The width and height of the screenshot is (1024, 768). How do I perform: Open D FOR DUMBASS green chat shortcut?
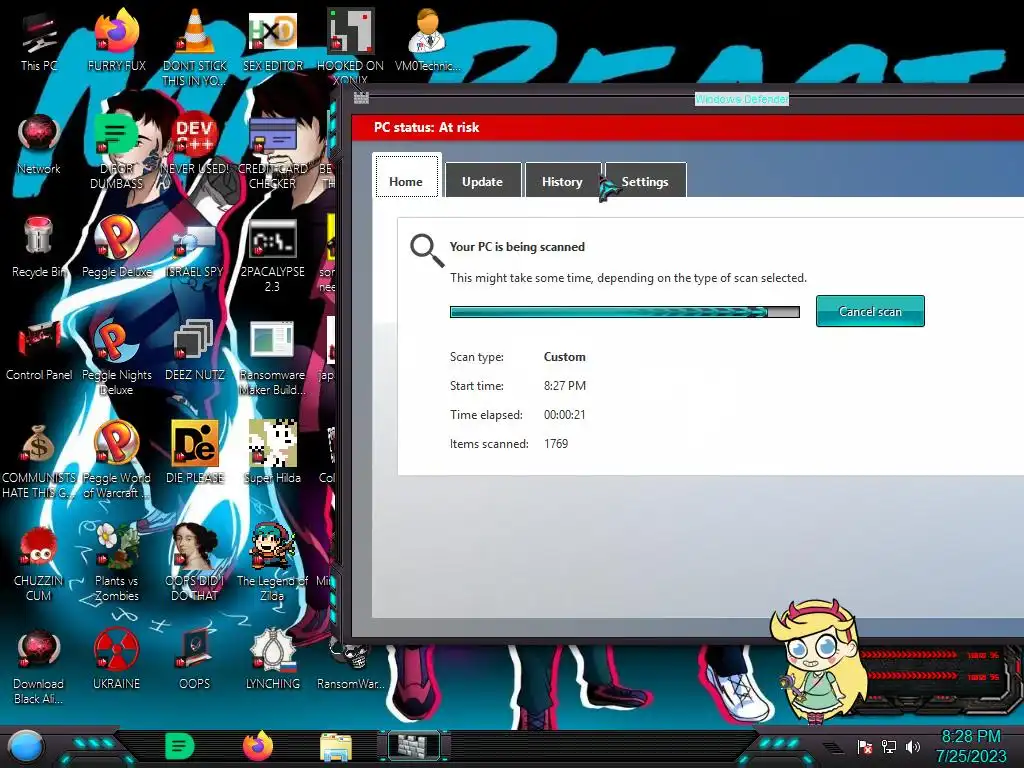pyautogui.click(x=116, y=152)
